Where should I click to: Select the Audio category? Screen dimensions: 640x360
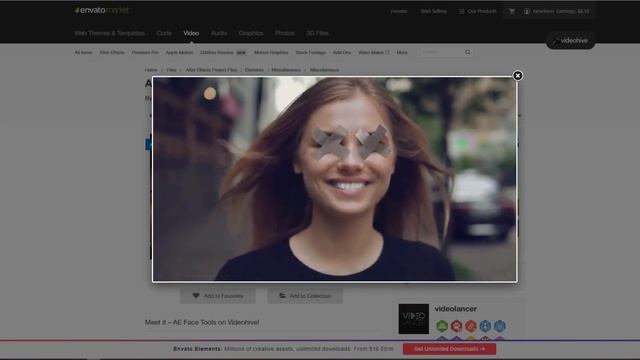pos(219,33)
